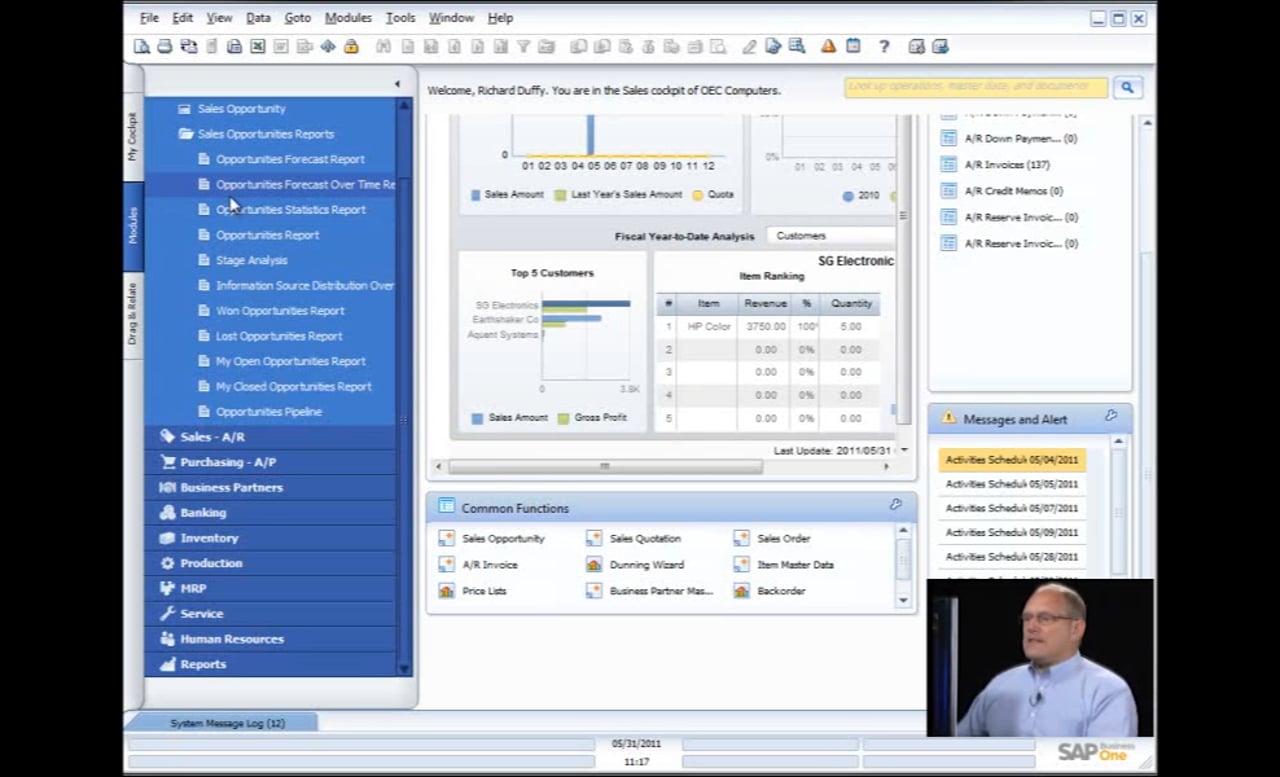This screenshot has height=777, width=1280.
Task: Click the dashboard horizontal scrollbar thumb
Action: point(604,466)
